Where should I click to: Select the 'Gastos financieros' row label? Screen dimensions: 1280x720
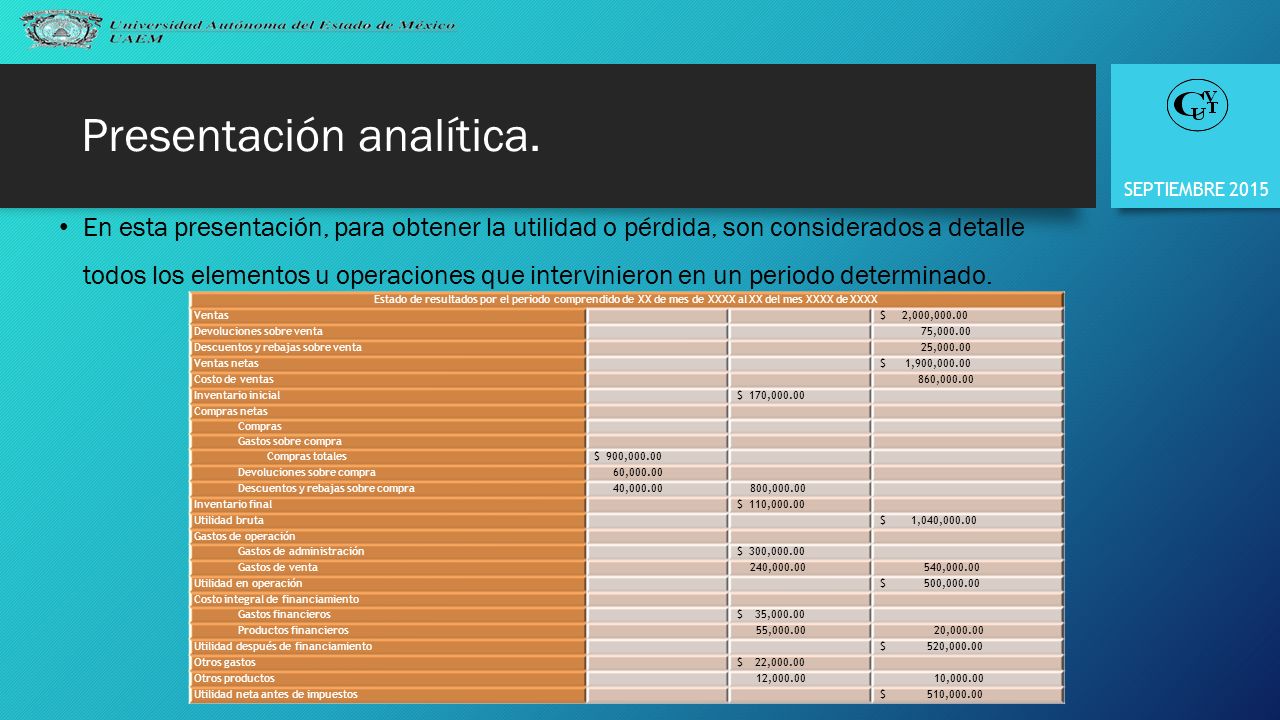283,614
